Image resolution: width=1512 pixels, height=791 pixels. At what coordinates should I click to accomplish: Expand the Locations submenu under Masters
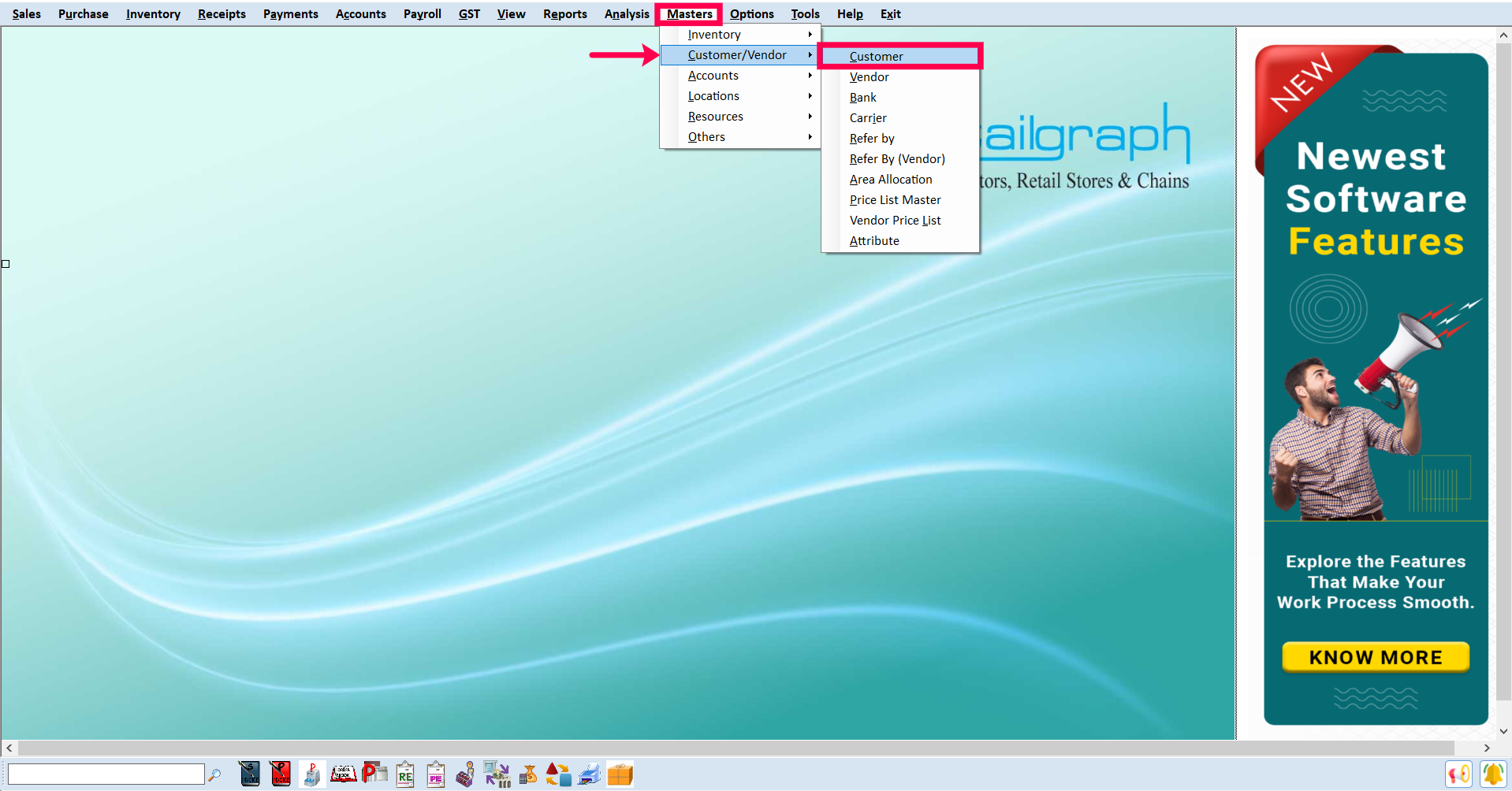click(739, 96)
